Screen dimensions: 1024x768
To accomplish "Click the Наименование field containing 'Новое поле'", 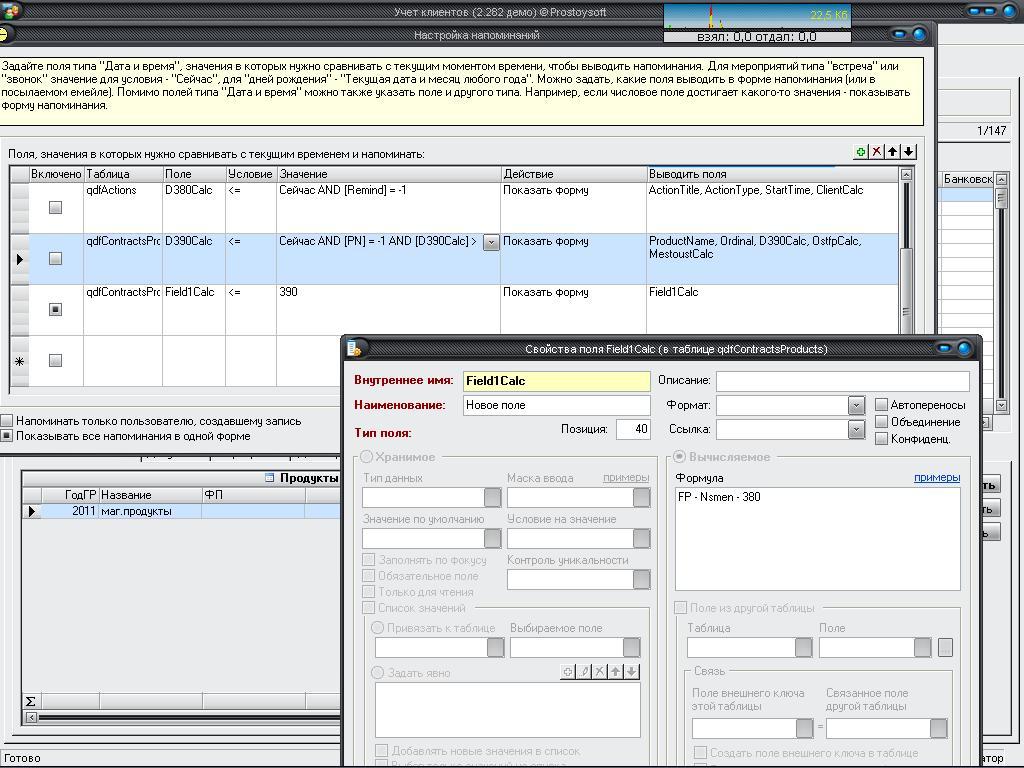I will point(556,405).
